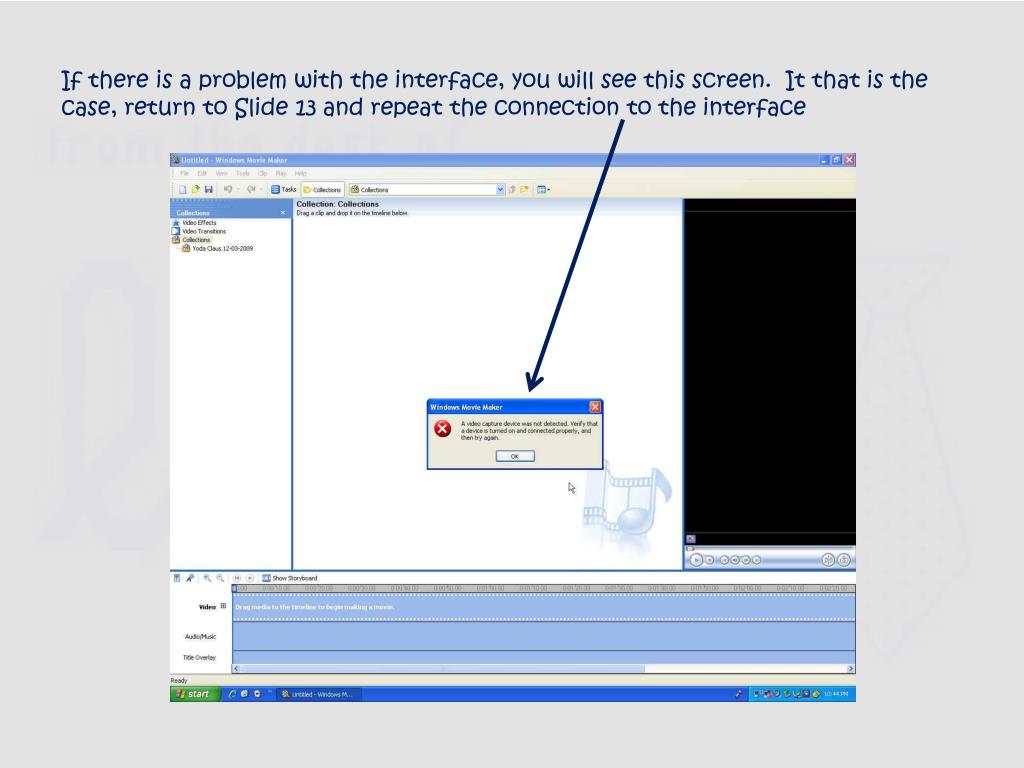Click the Audio/Music track row in the timeline
The height and width of the screenshot is (768, 1024).
click(x=543, y=636)
